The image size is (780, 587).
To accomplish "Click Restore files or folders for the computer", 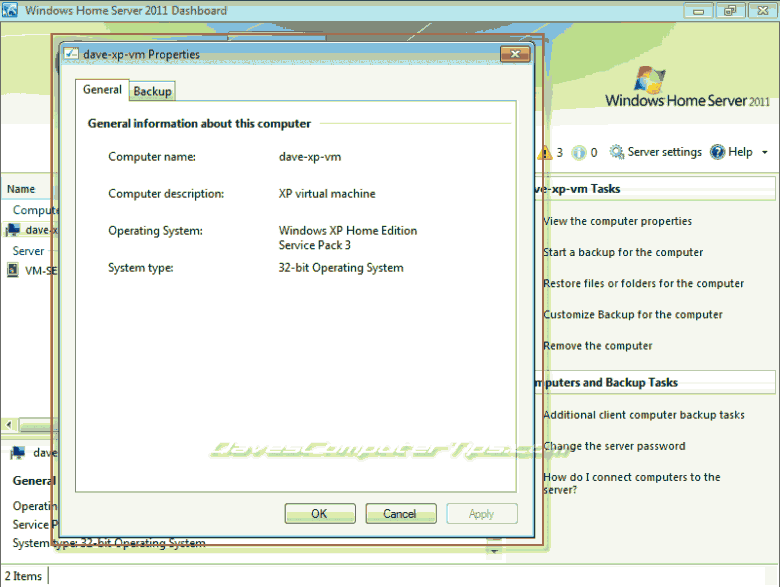I will 643,284.
